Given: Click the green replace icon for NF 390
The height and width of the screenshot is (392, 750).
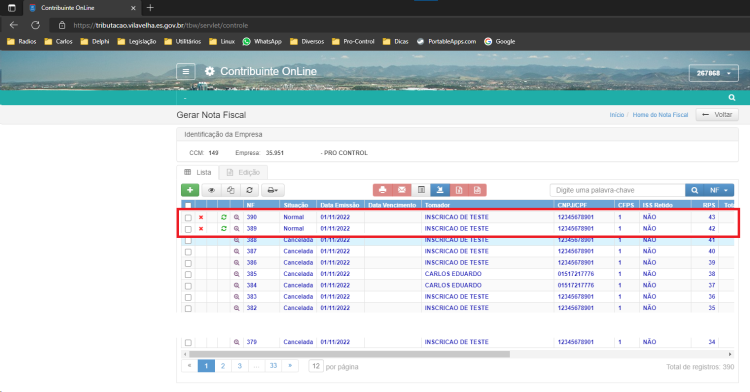Looking at the screenshot, I should pos(223,217).
